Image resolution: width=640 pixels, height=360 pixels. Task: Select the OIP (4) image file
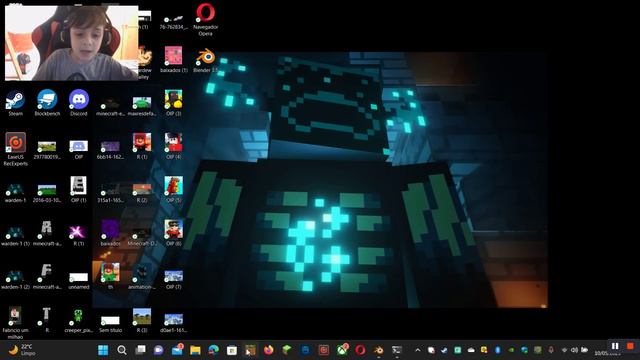coord(173,146)
